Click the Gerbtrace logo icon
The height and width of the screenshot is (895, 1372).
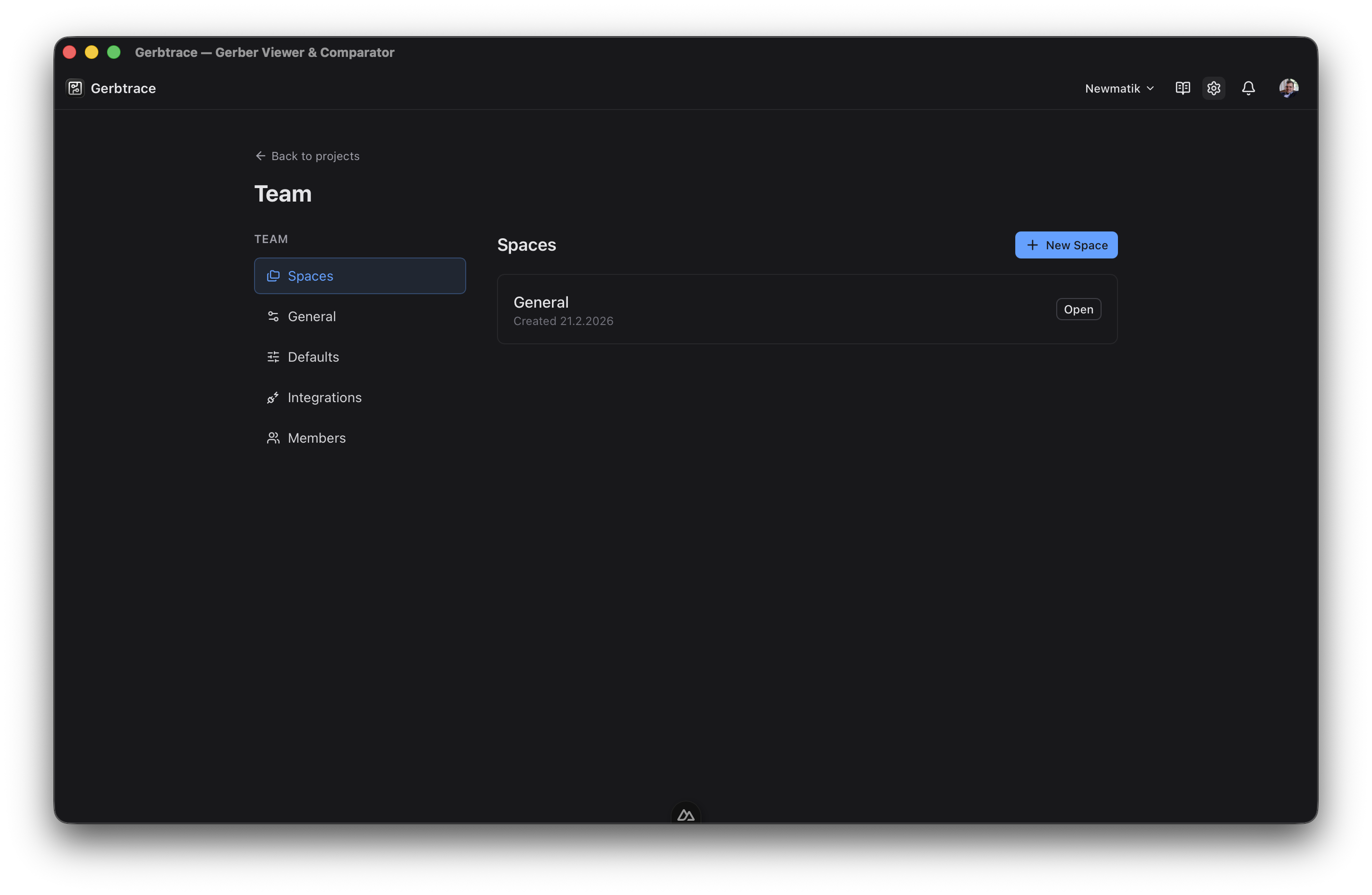(75, 88)
